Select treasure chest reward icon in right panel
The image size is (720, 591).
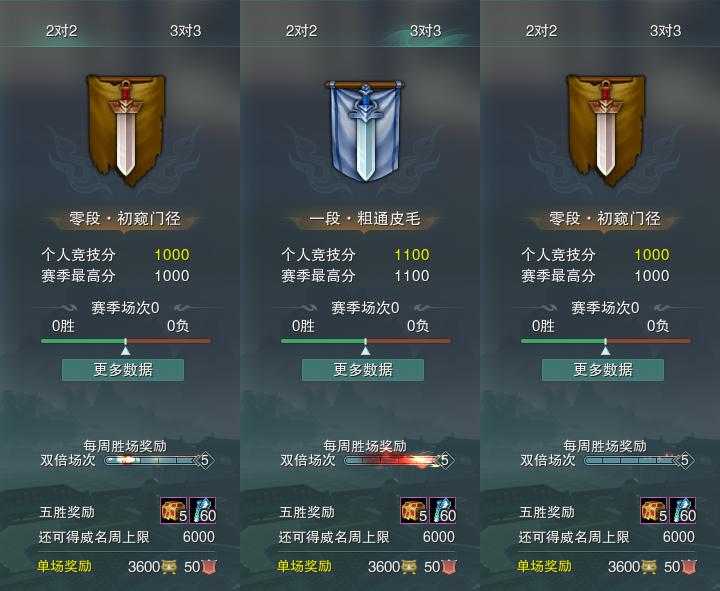(654, 510)
